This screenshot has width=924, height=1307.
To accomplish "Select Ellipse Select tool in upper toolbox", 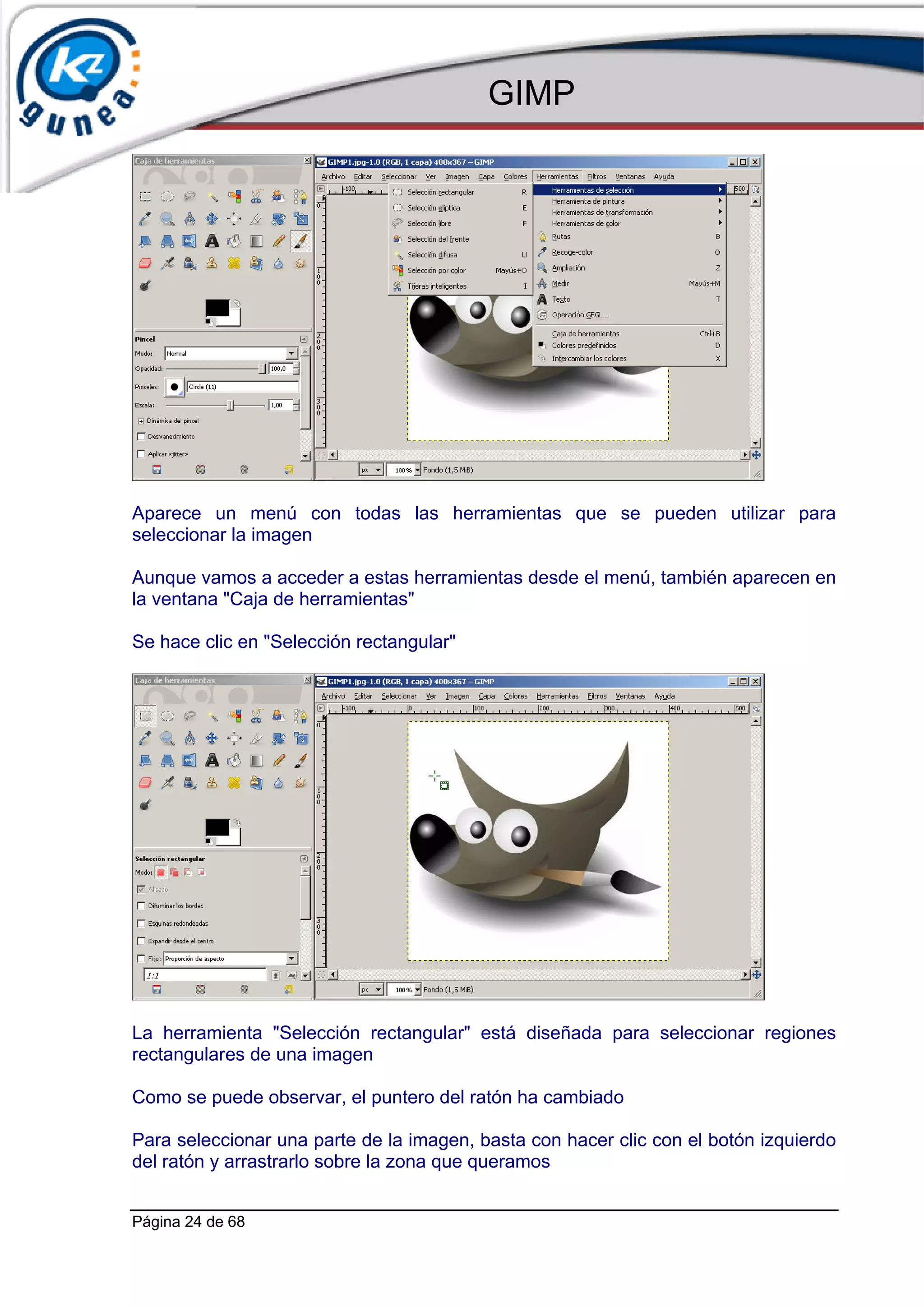I will coord(167,197).
